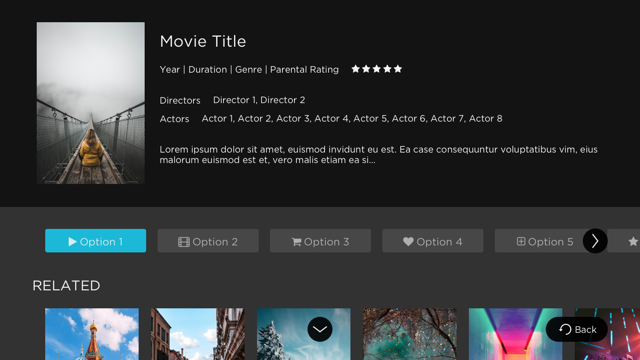The image size is (640, 360).
Task: Go back using the Back button
Action: click(577, 329)
